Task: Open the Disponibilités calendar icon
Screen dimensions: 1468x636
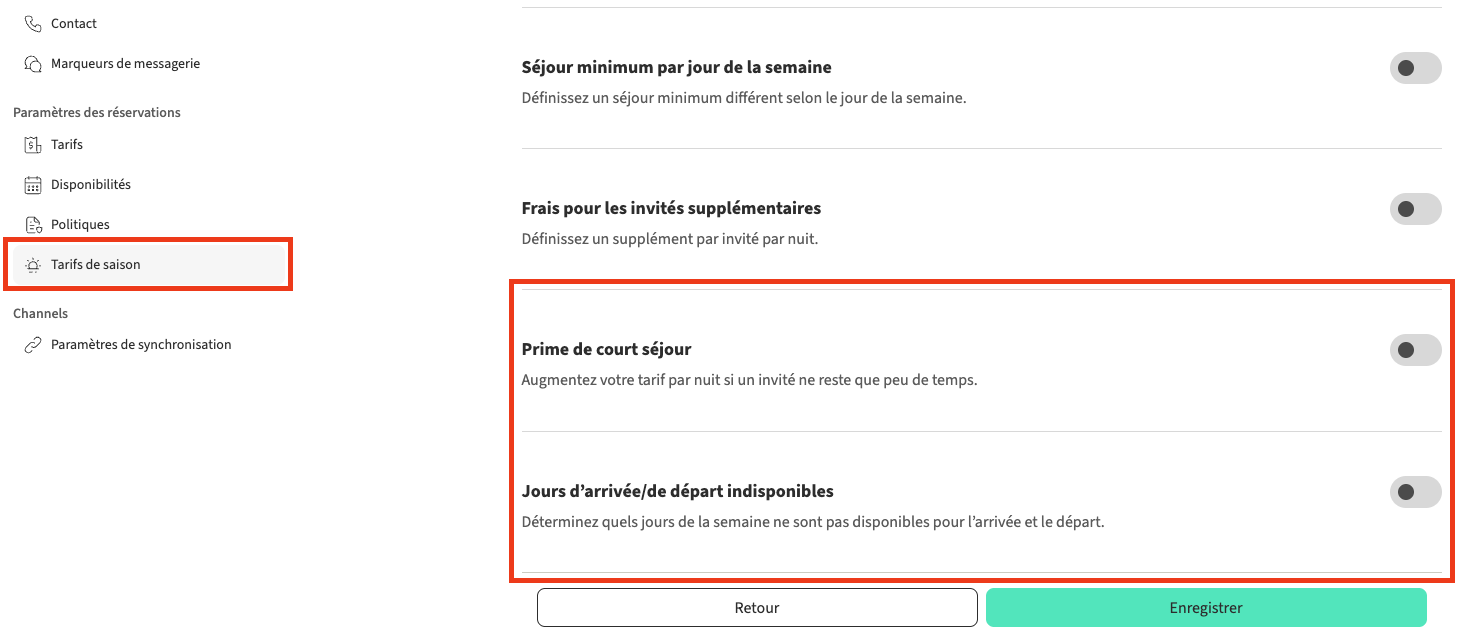Action: [33, 185]
